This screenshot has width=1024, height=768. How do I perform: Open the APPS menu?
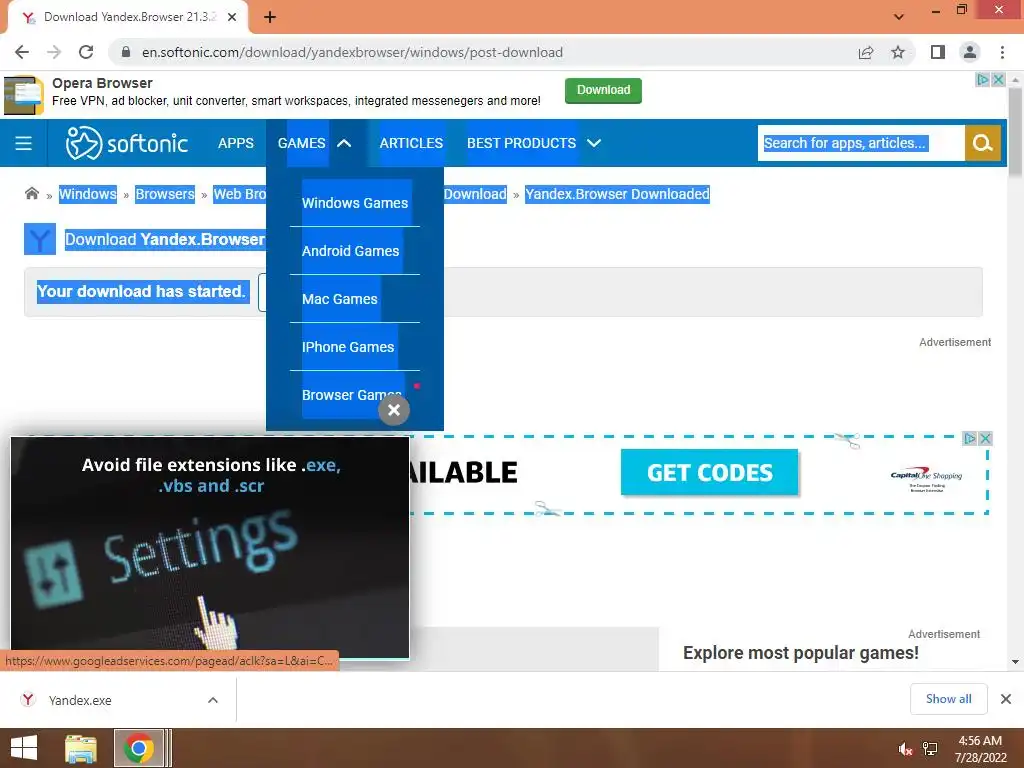coord(236,143)
